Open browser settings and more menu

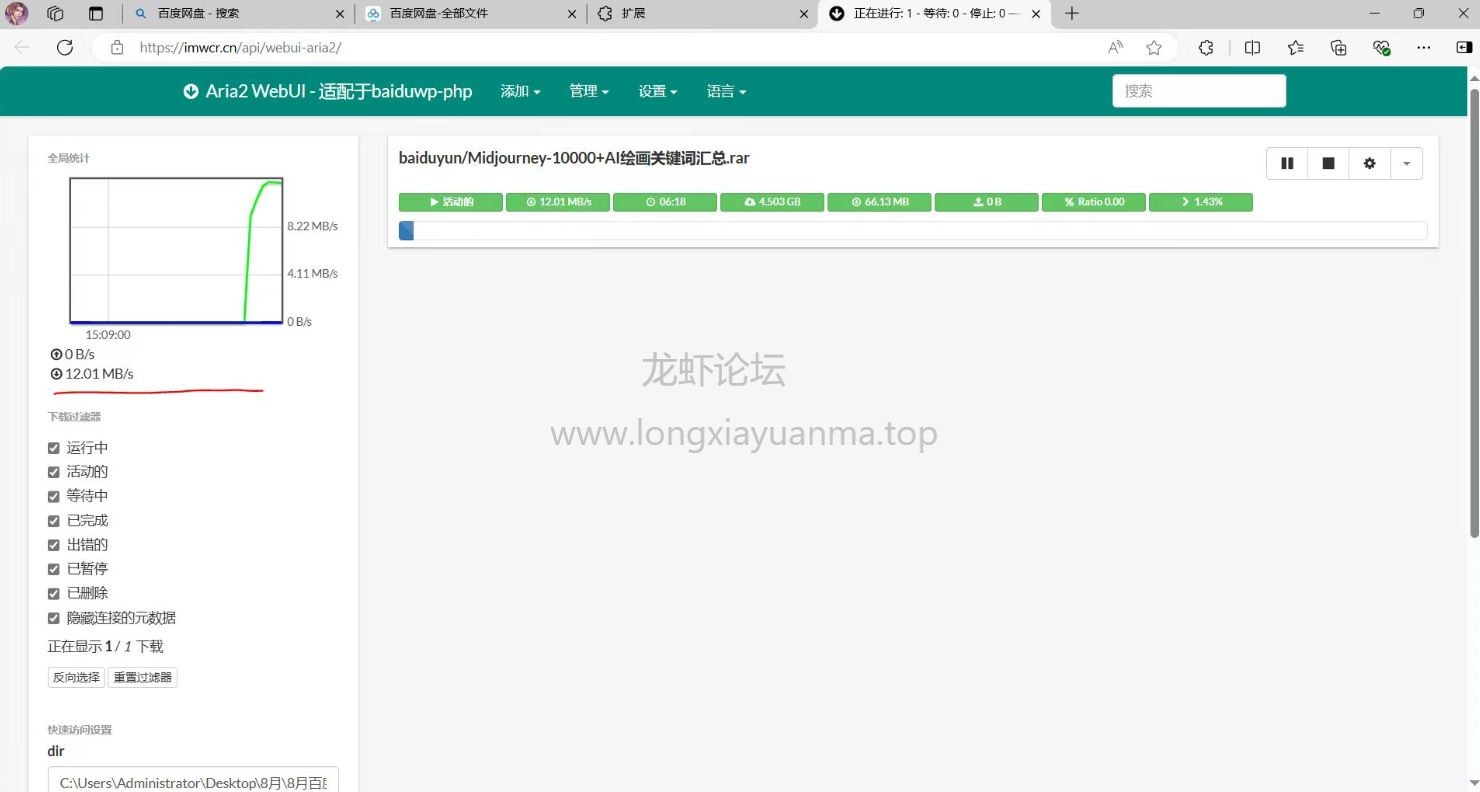pyautogui.click(x=1425, y=47)
